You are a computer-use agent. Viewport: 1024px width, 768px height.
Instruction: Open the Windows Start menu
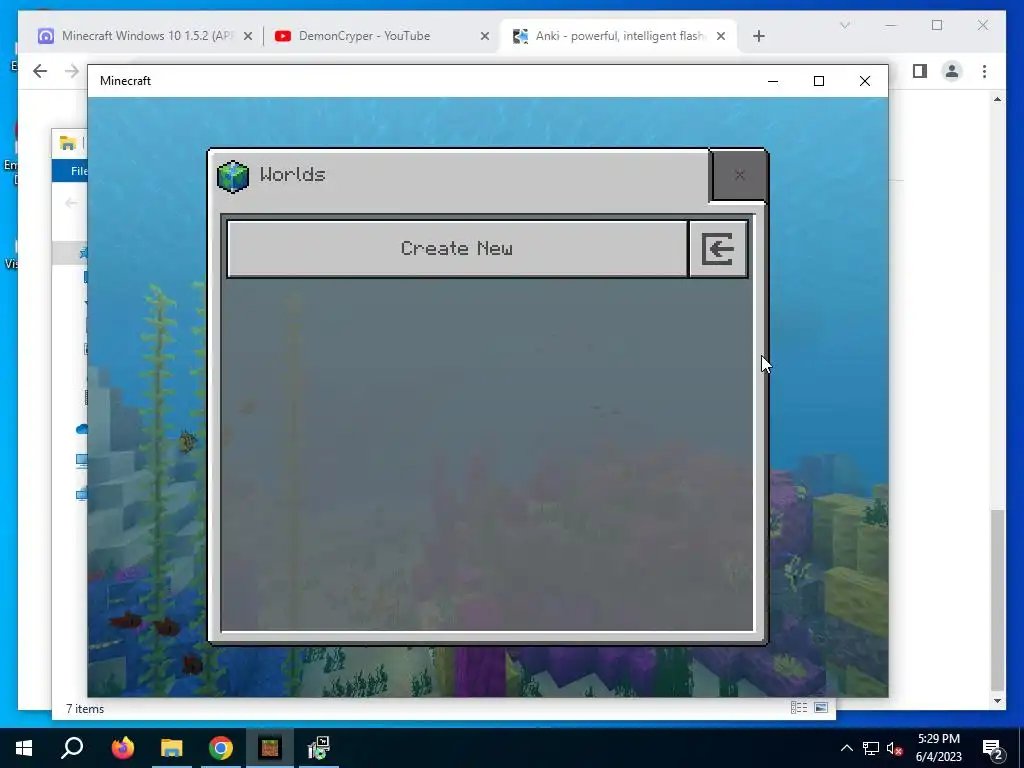[24, 748]
